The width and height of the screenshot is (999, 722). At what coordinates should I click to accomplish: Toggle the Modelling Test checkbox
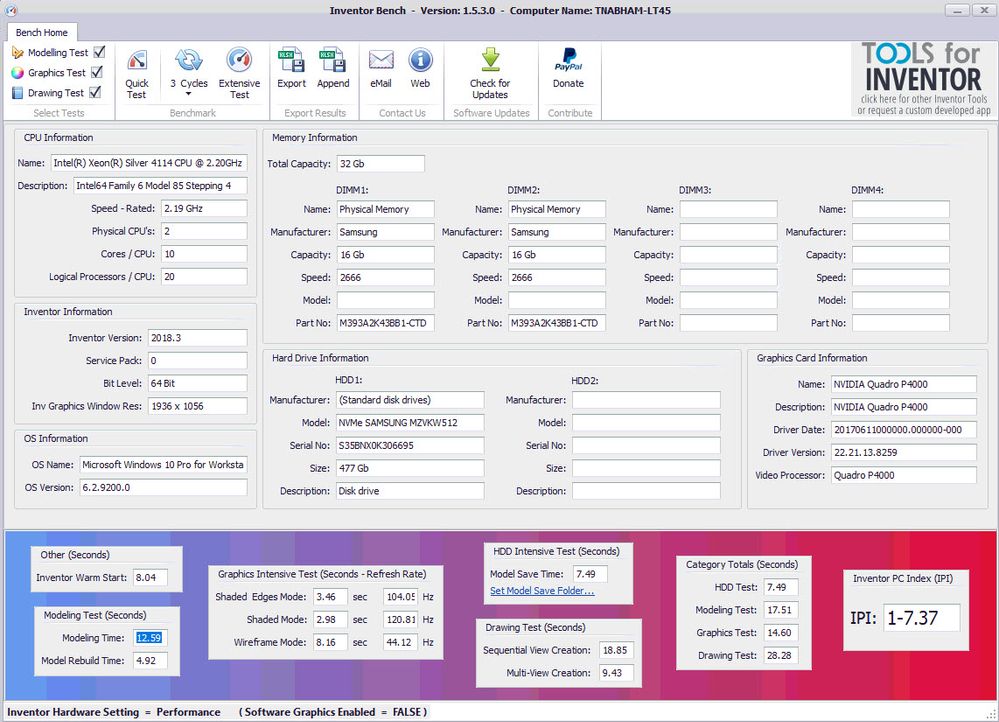99,52
